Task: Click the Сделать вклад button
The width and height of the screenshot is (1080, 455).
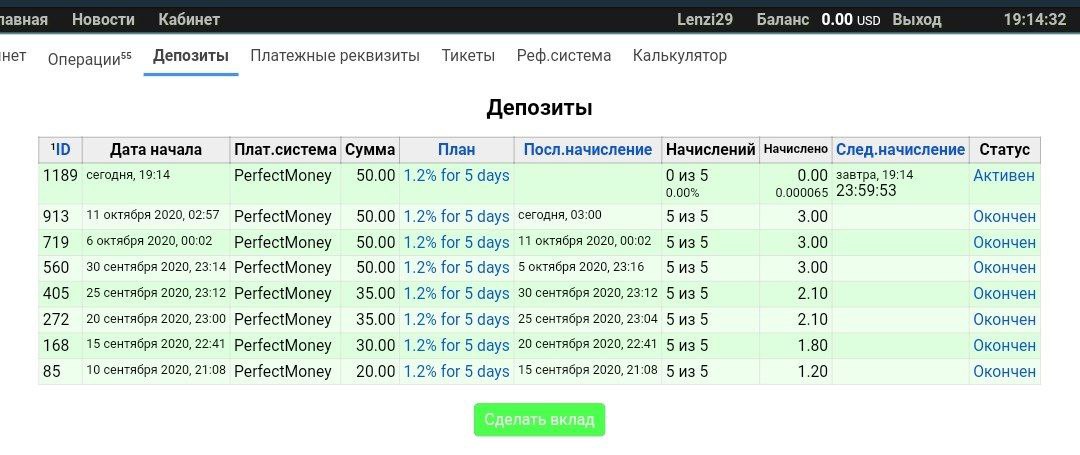Action: (539, 420)
